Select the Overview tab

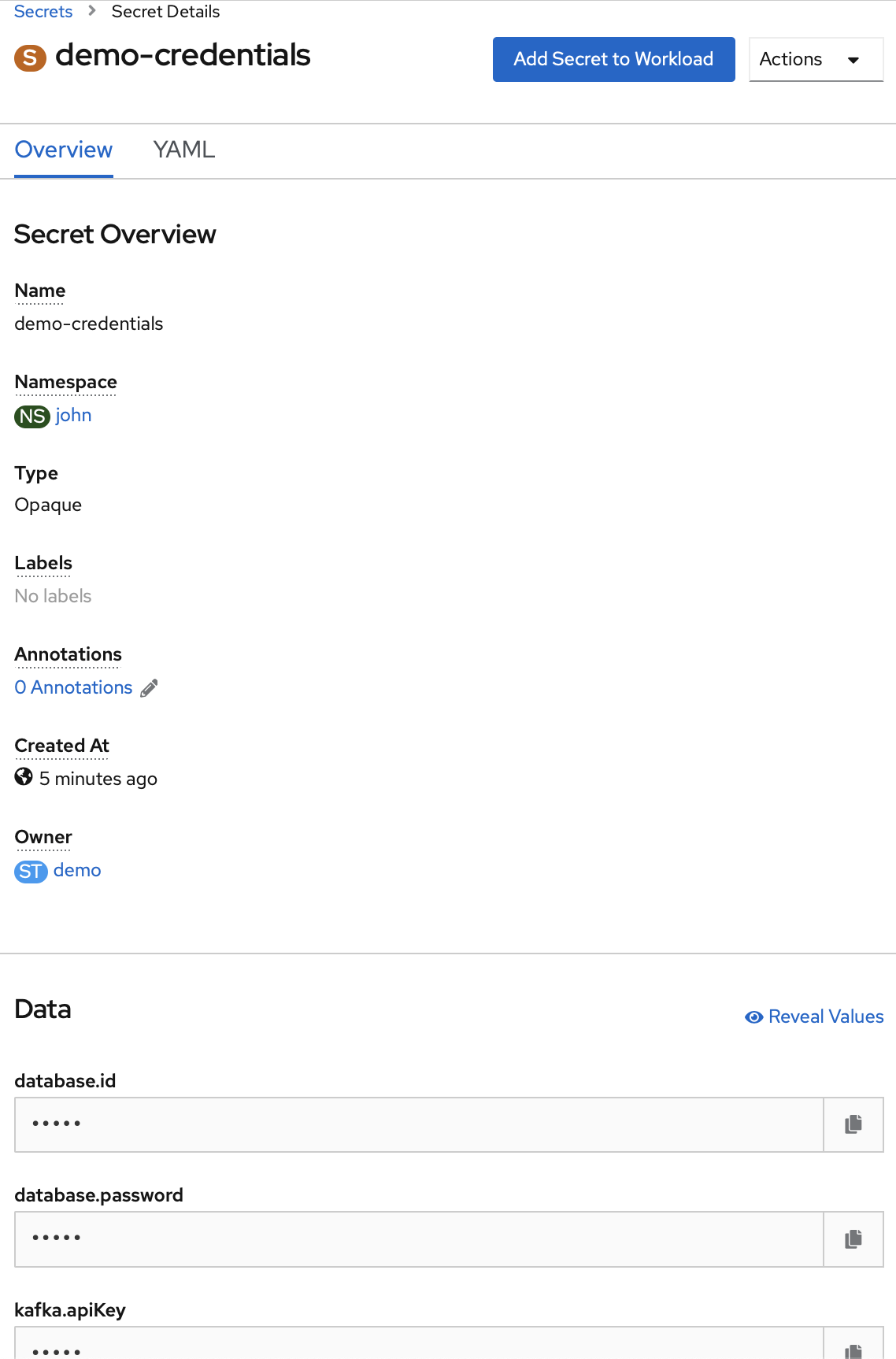[64, 150]
